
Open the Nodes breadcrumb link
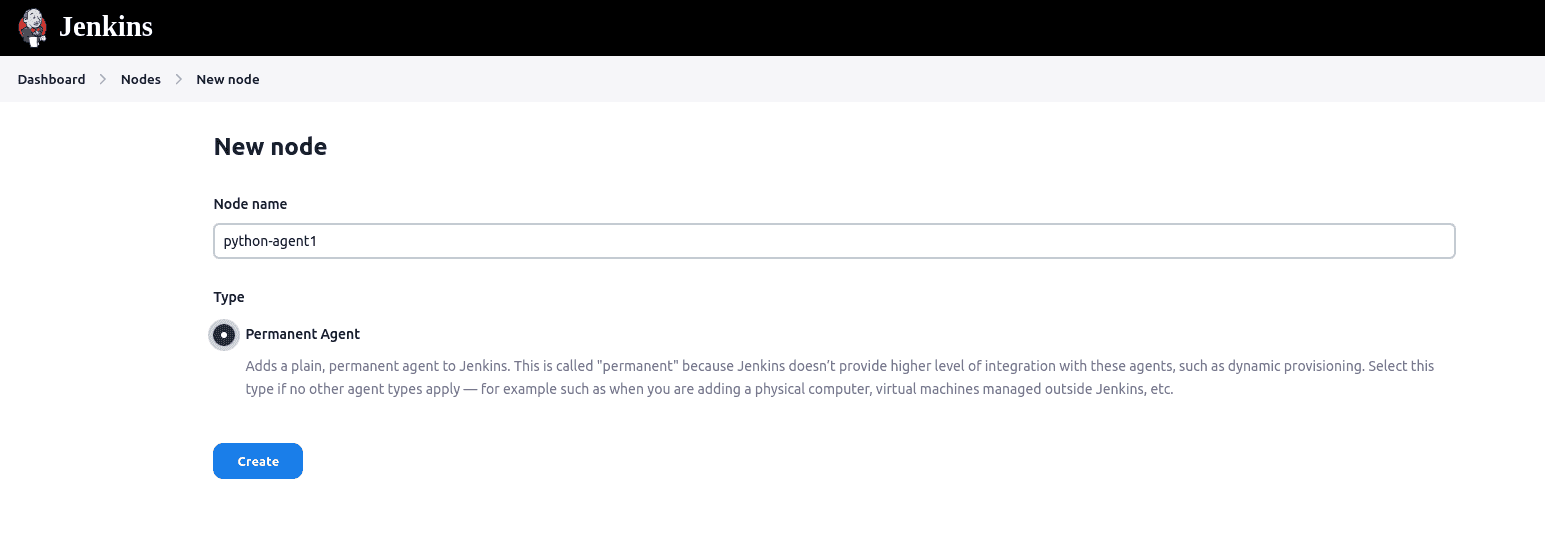(x=141, y=79)
